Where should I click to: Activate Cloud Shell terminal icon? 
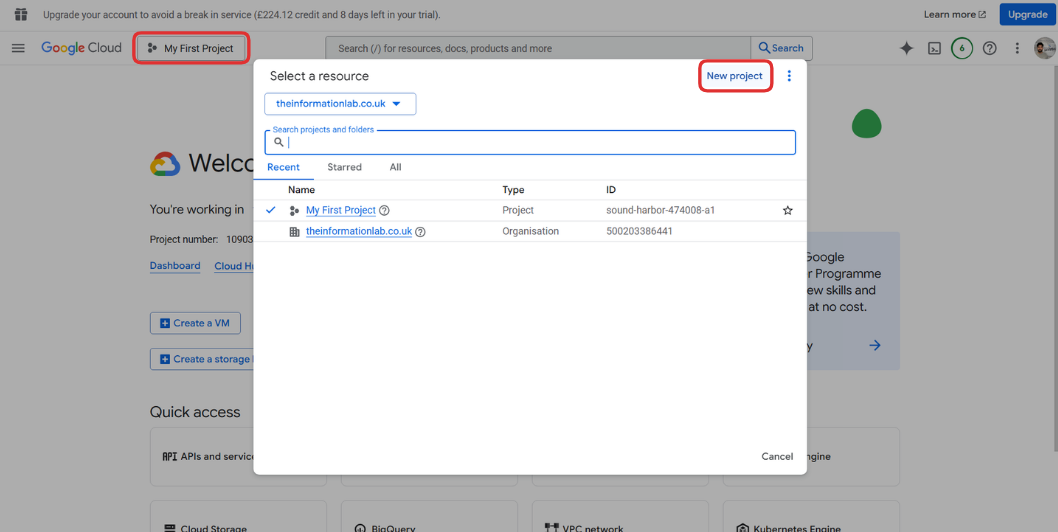[935, 49]
